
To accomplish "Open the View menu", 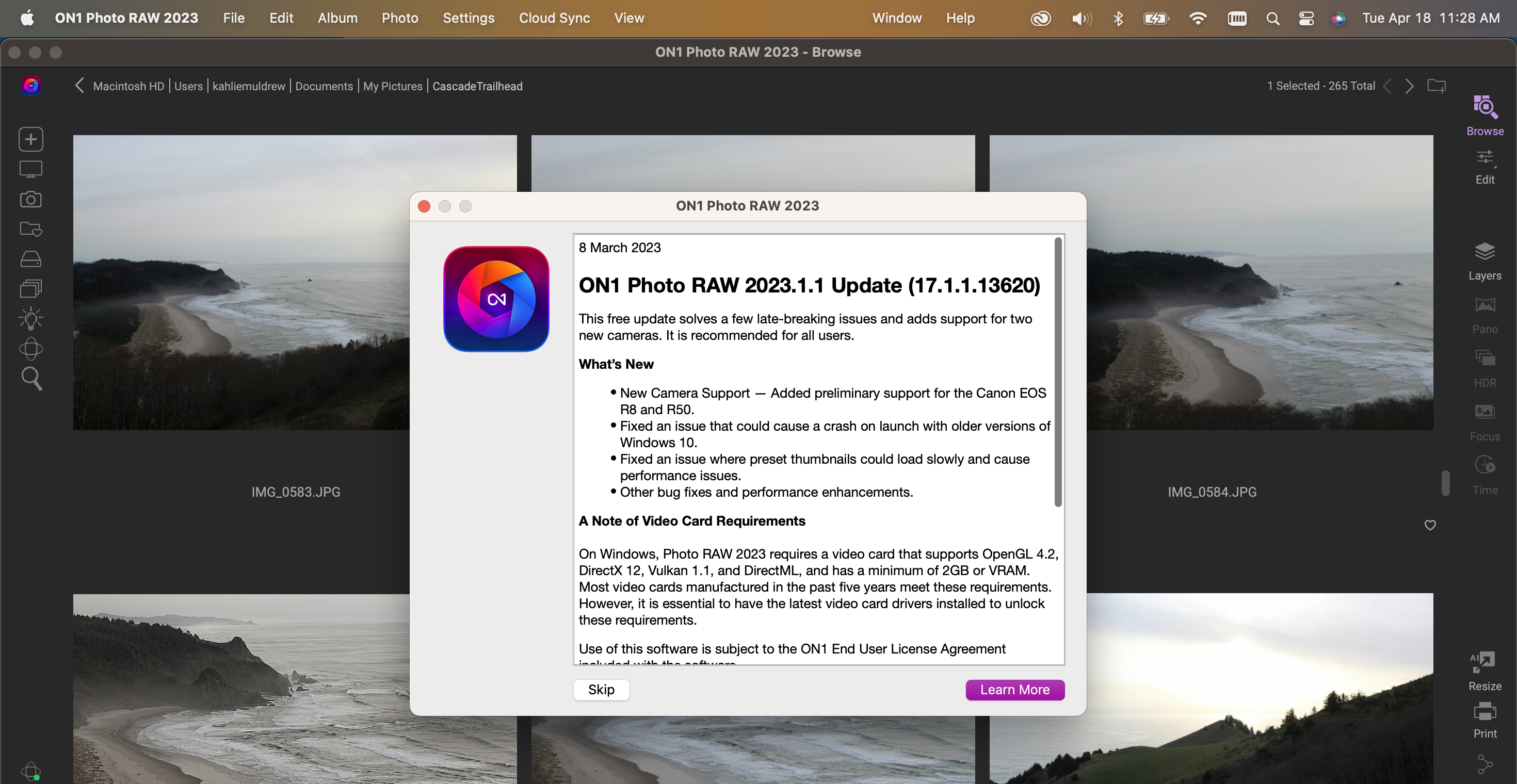I will 629,18.
